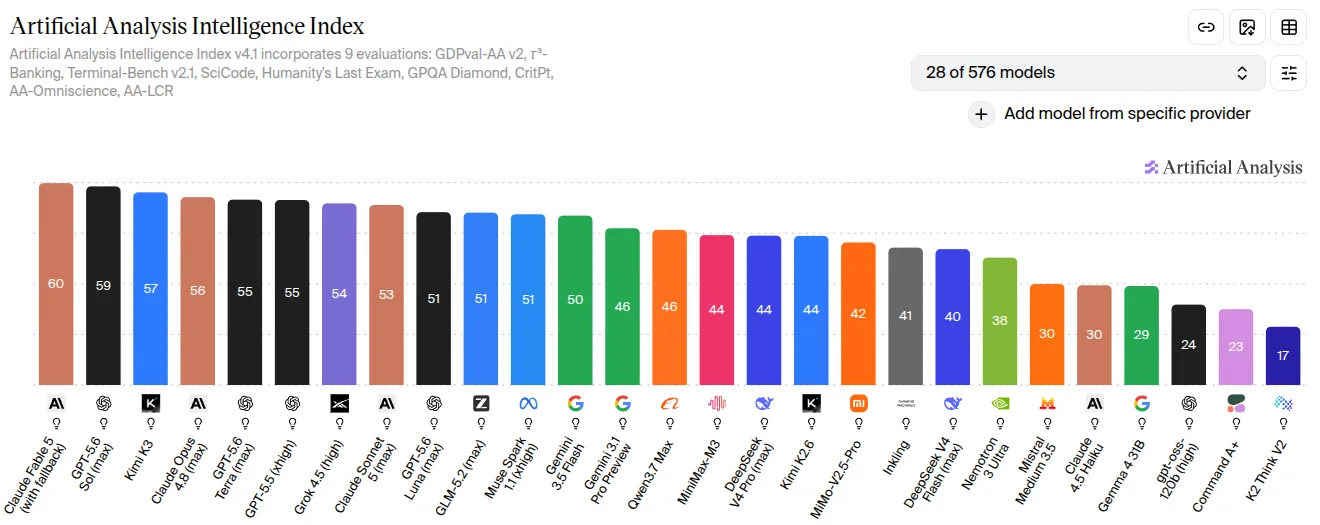Screen dimensions: 1320x525
Task: Click the NVIDIA logo under Nemotron 3 Ultra
Action: click(1000, 404)
